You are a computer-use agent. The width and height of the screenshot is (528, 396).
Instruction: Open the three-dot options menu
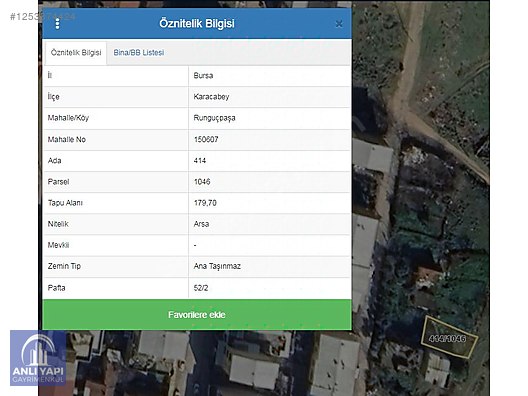pos(58,24)
